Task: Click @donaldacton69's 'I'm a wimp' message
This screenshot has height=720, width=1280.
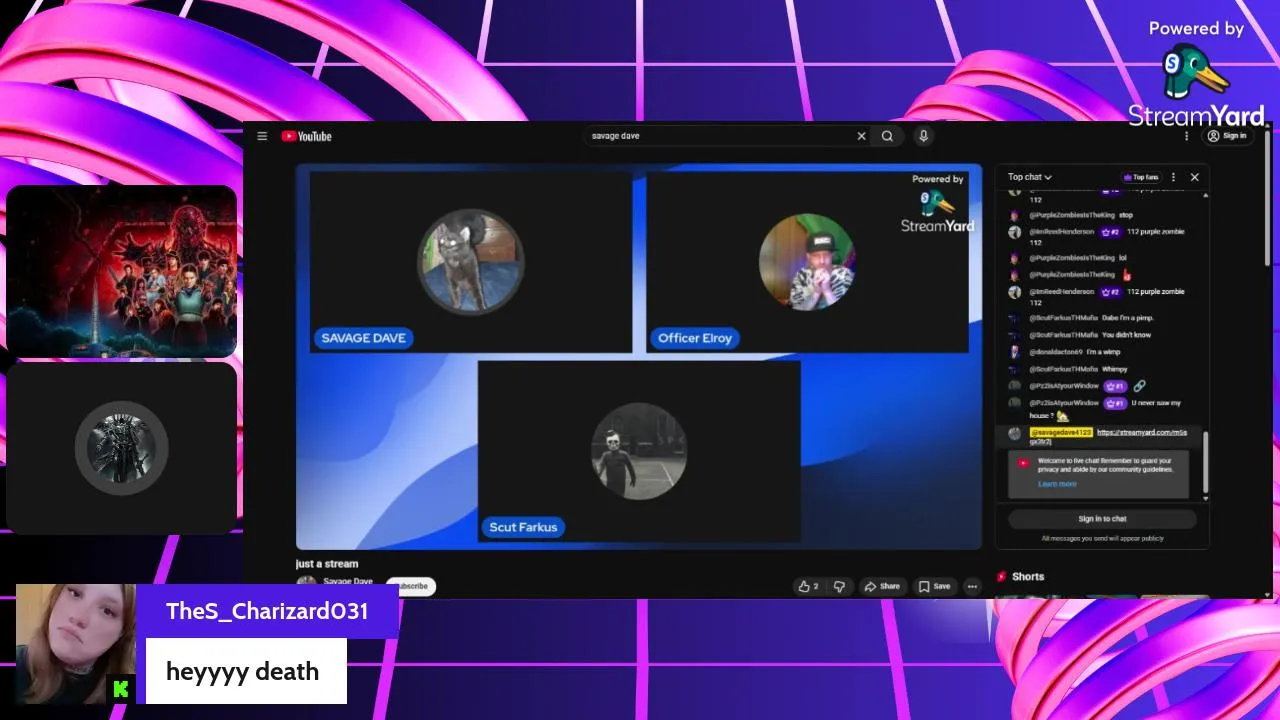Action: [1105, 352]
